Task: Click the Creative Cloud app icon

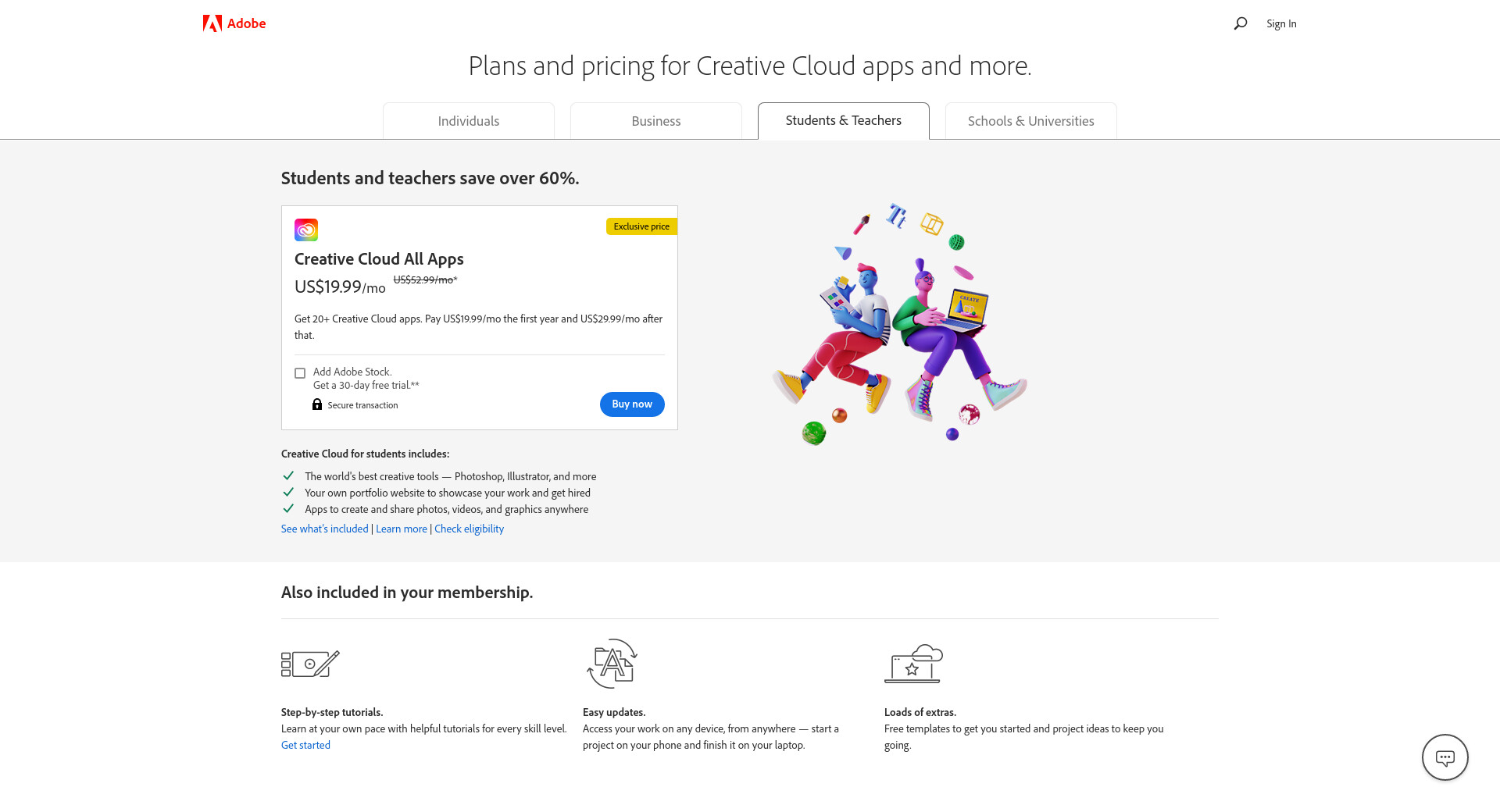Action: (306, 230)
